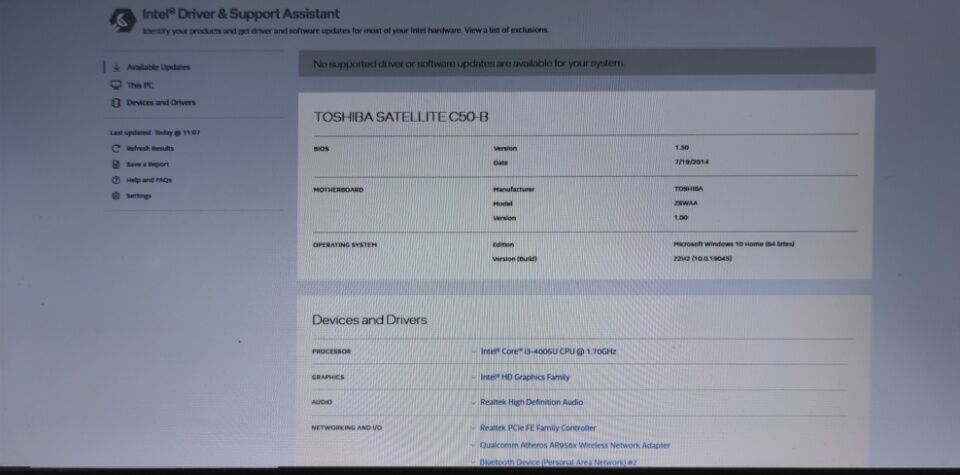Click the Devices and Drivers chip icon
Screen dimensions: 960x475
[116, 103]
